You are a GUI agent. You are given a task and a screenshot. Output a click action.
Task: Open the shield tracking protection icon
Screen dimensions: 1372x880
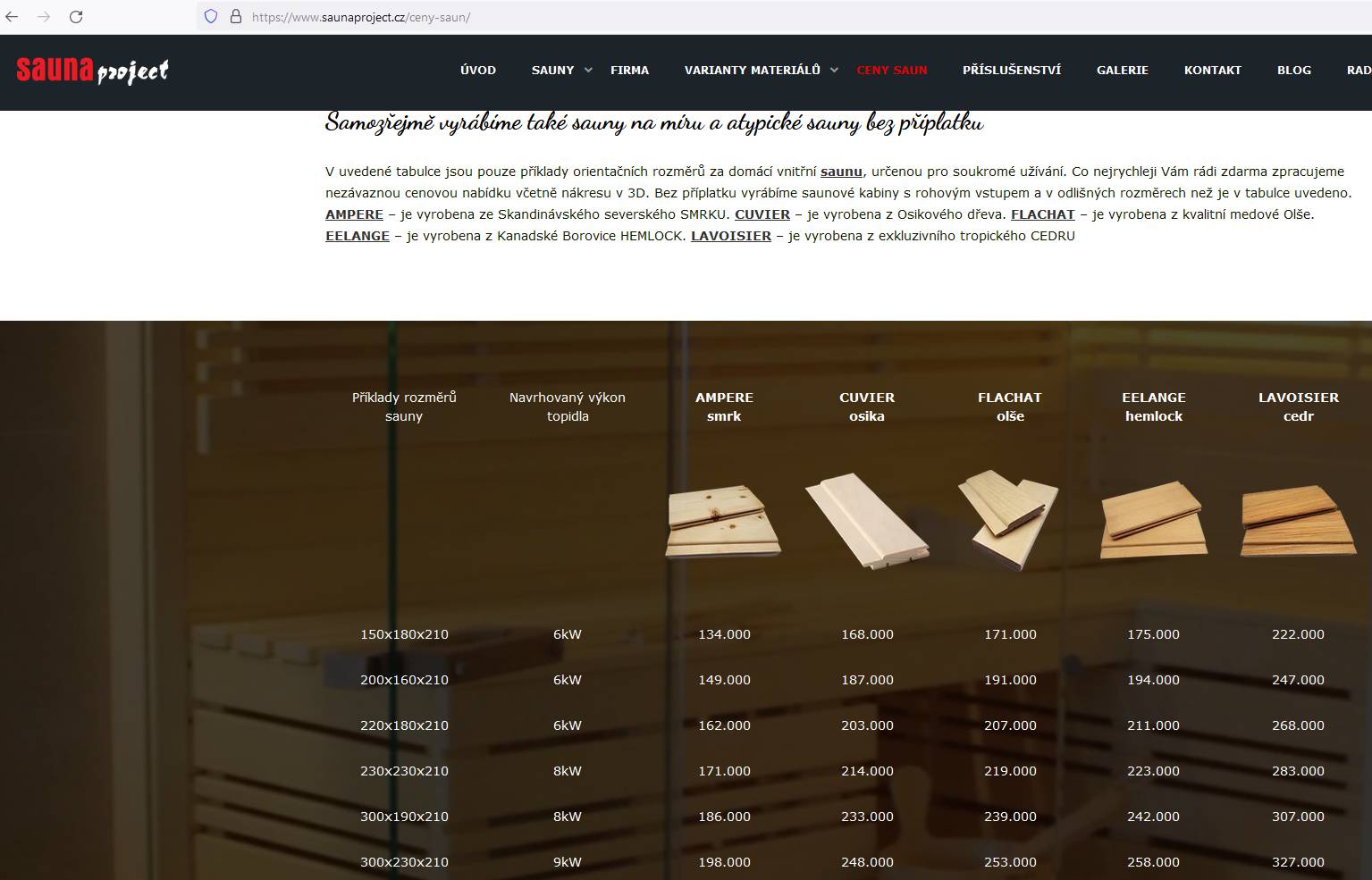click(x=211, y=16)
